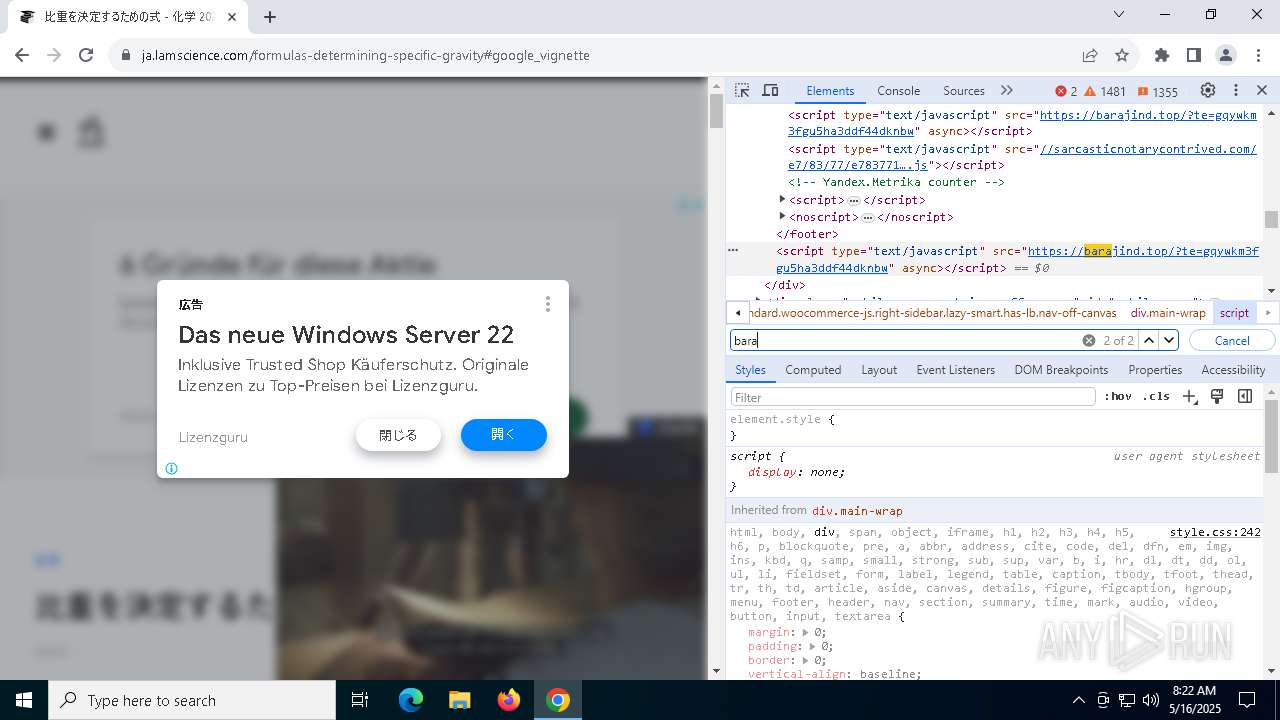Viewport: 1280px width, 720px height.
Task: Focus the Styles filter input
Action: pyautogui.click(x=913, y=397)
